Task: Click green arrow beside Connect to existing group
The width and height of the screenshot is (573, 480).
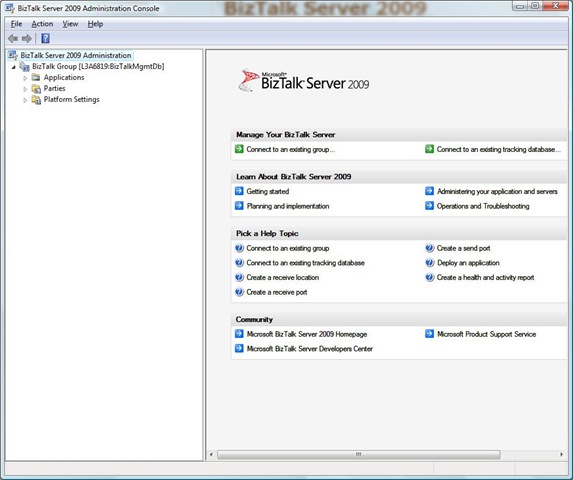Action: pos(239,149)
